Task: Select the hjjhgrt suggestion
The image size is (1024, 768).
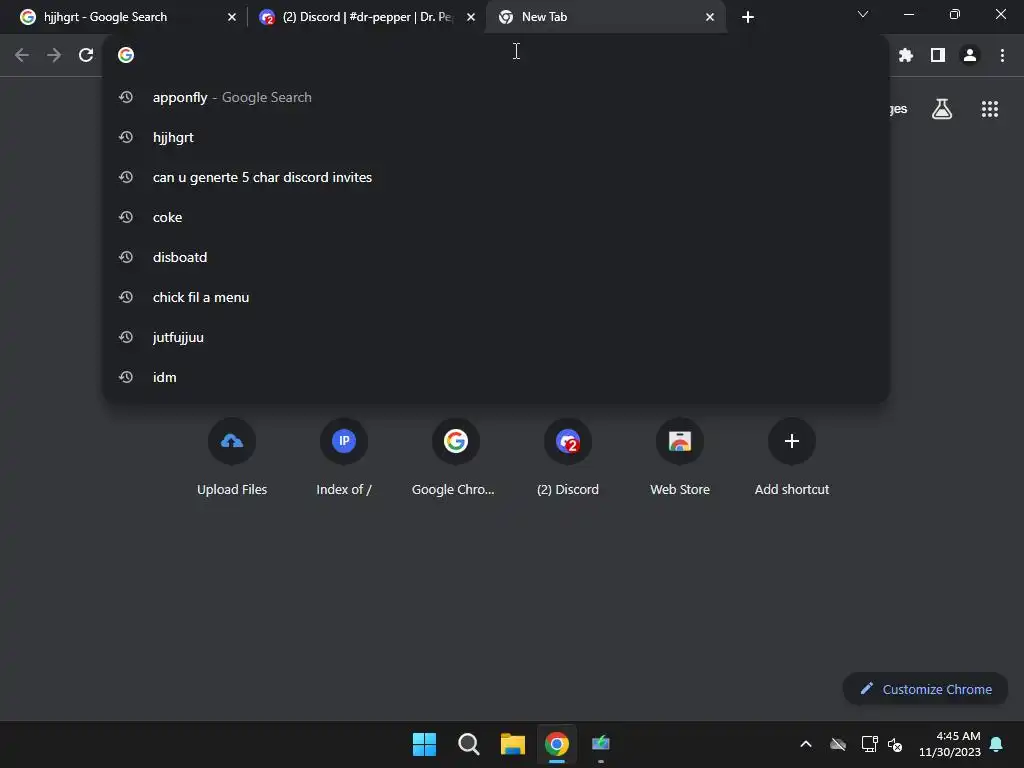Action: tap(496, 137)
